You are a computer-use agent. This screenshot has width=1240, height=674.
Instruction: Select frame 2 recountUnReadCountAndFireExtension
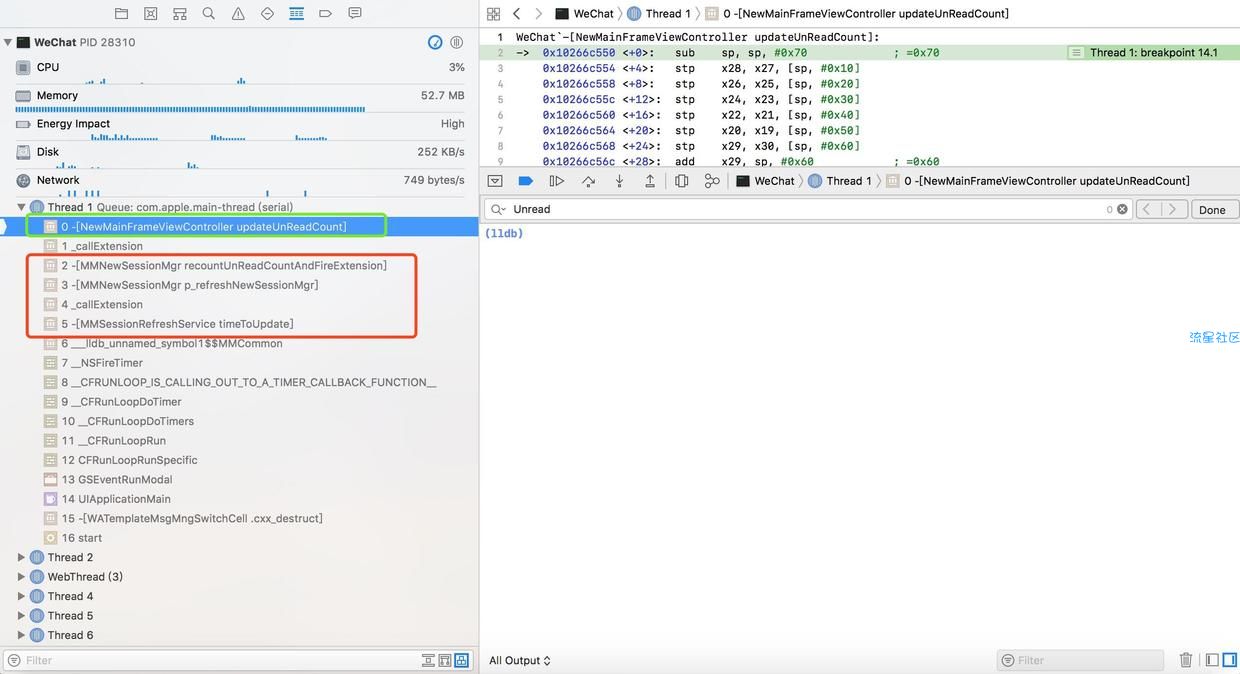pos(240,265)
